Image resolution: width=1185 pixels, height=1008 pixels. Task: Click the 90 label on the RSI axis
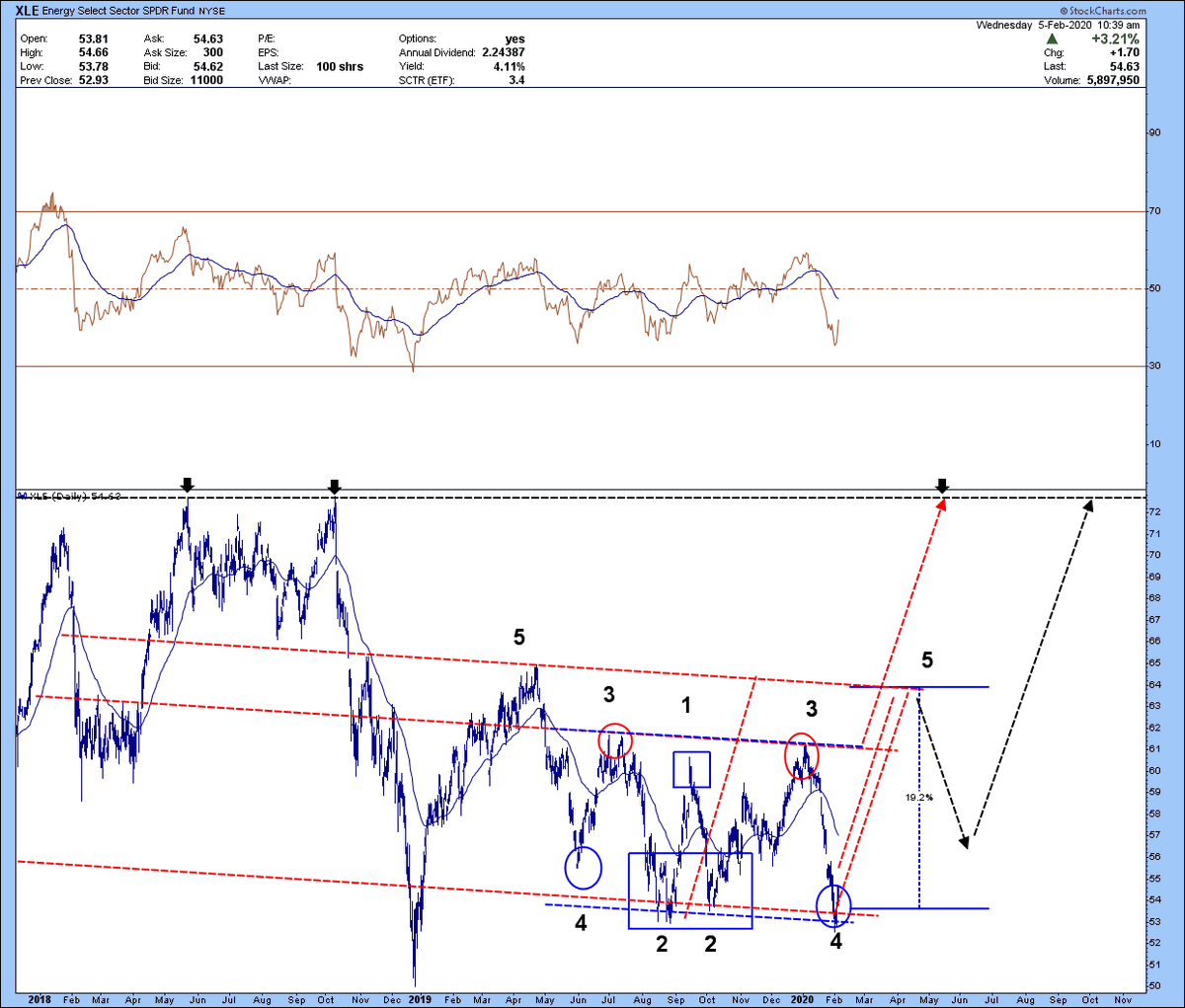pos(1153,133)
